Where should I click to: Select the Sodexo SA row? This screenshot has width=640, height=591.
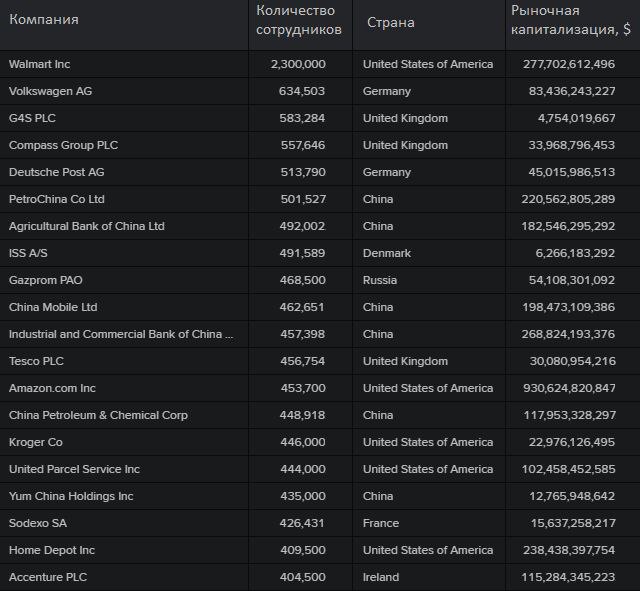click(x=320, y=523)
